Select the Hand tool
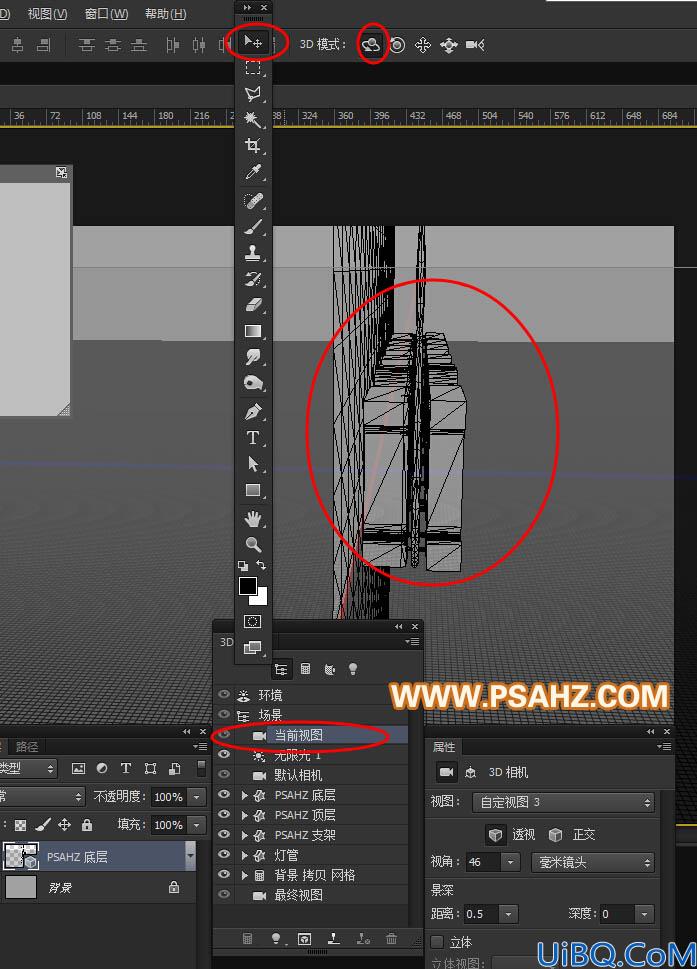This screenshot has width=697, height=969. [253, 519]
